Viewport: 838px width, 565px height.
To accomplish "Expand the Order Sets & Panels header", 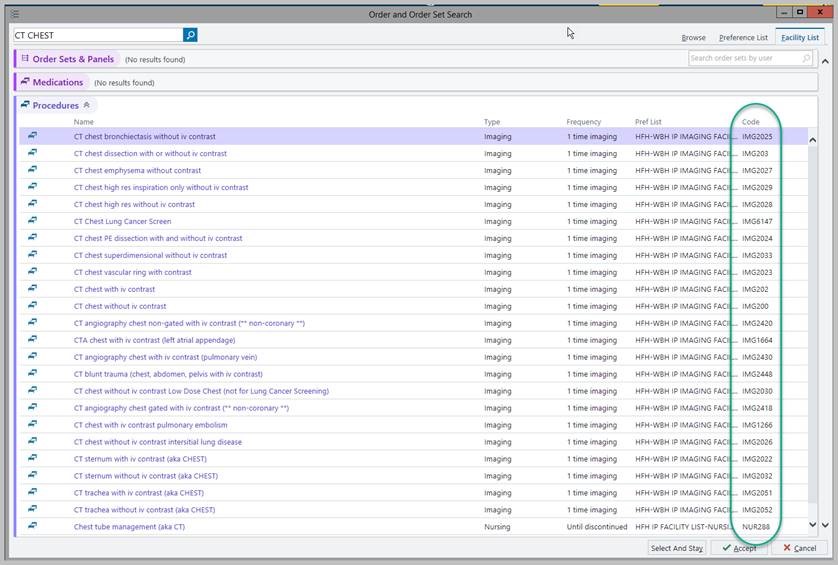I will pyautogui.click(x=72, y=59).
